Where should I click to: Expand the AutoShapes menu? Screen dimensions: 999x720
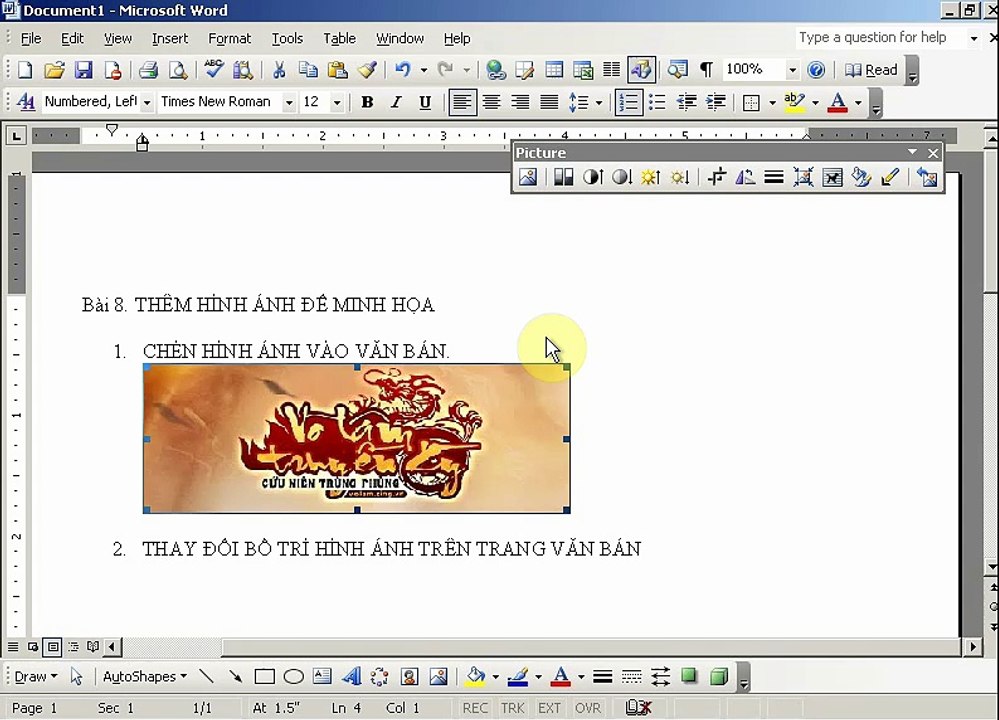(145, 676)
